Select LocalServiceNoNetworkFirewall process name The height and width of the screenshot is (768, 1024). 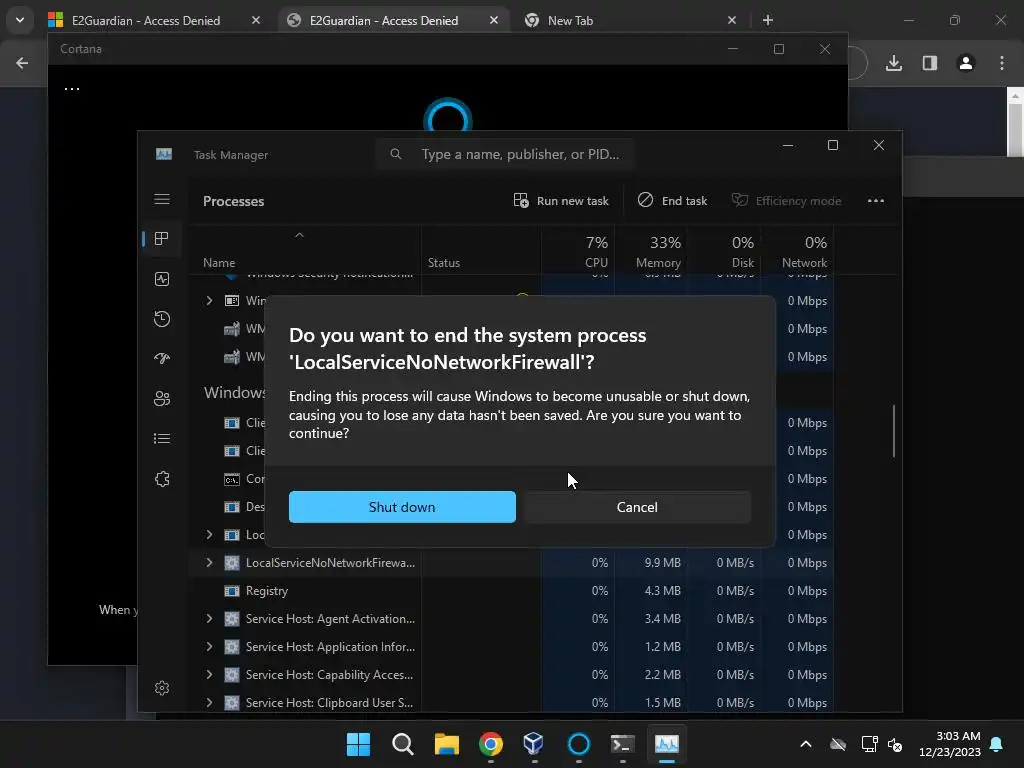pyautogui.click(x=330, y=562)
